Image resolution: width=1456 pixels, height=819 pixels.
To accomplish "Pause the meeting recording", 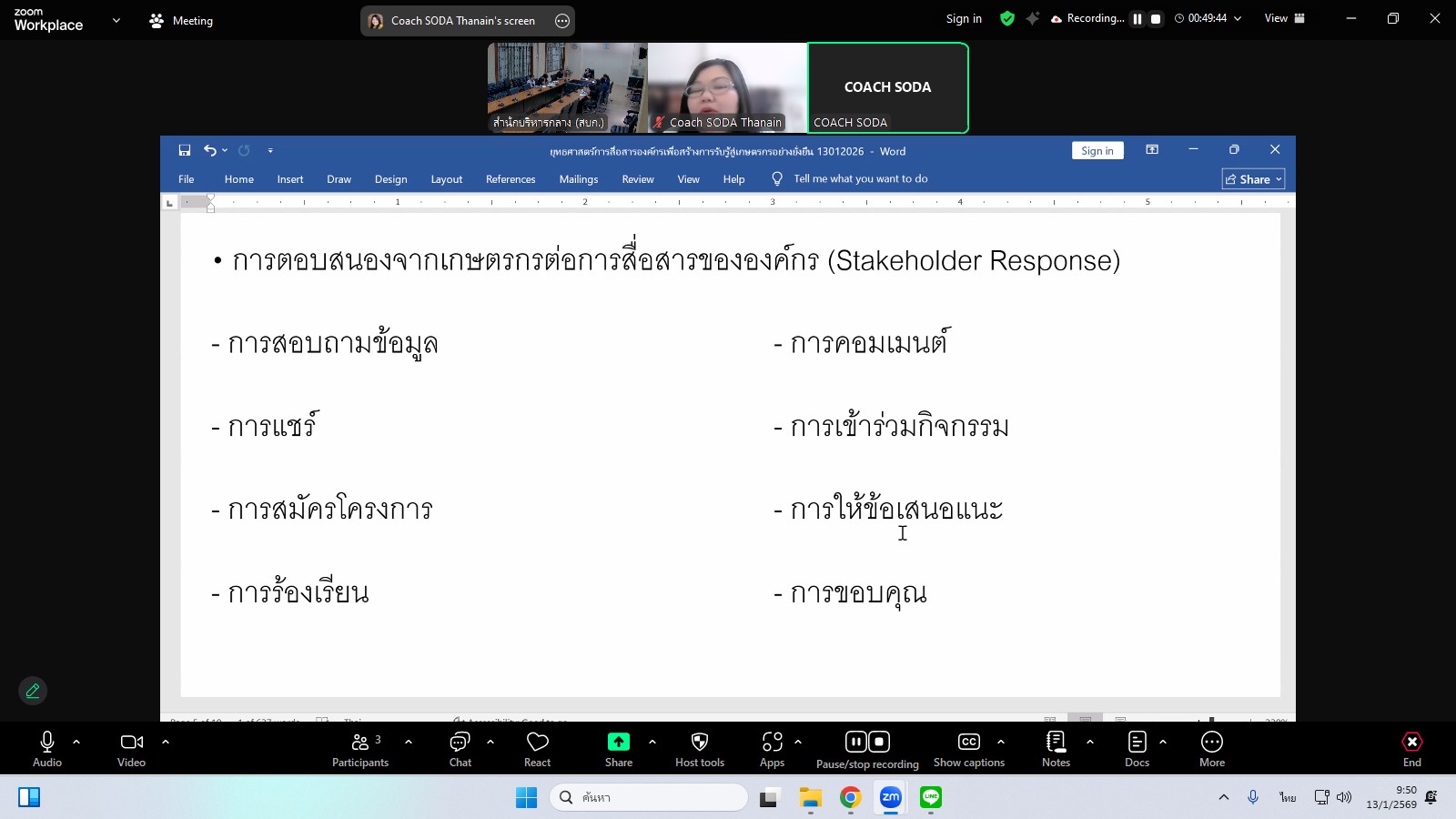I will [854, 741].
